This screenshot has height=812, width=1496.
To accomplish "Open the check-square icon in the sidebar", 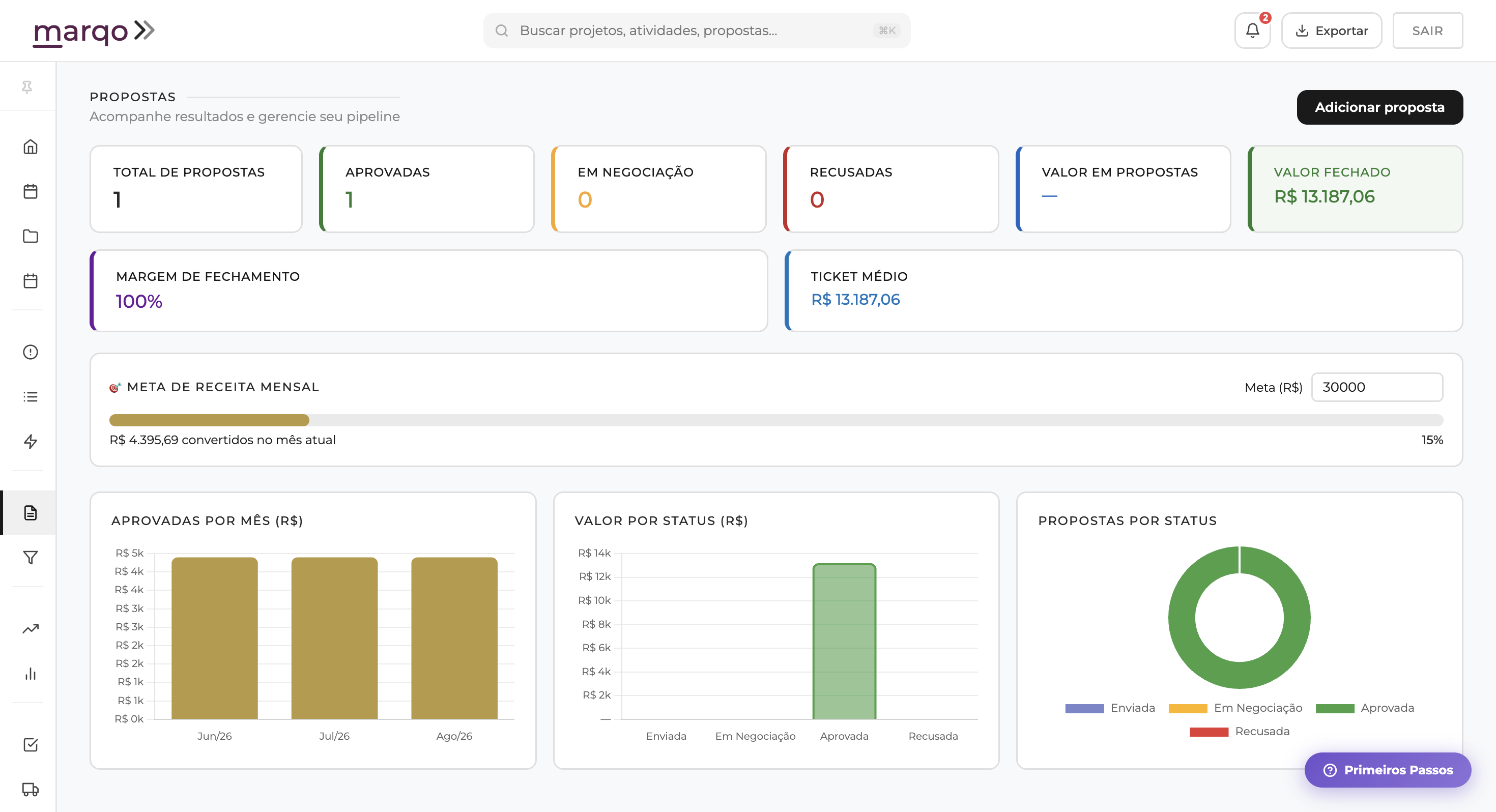I will point(30,745).
